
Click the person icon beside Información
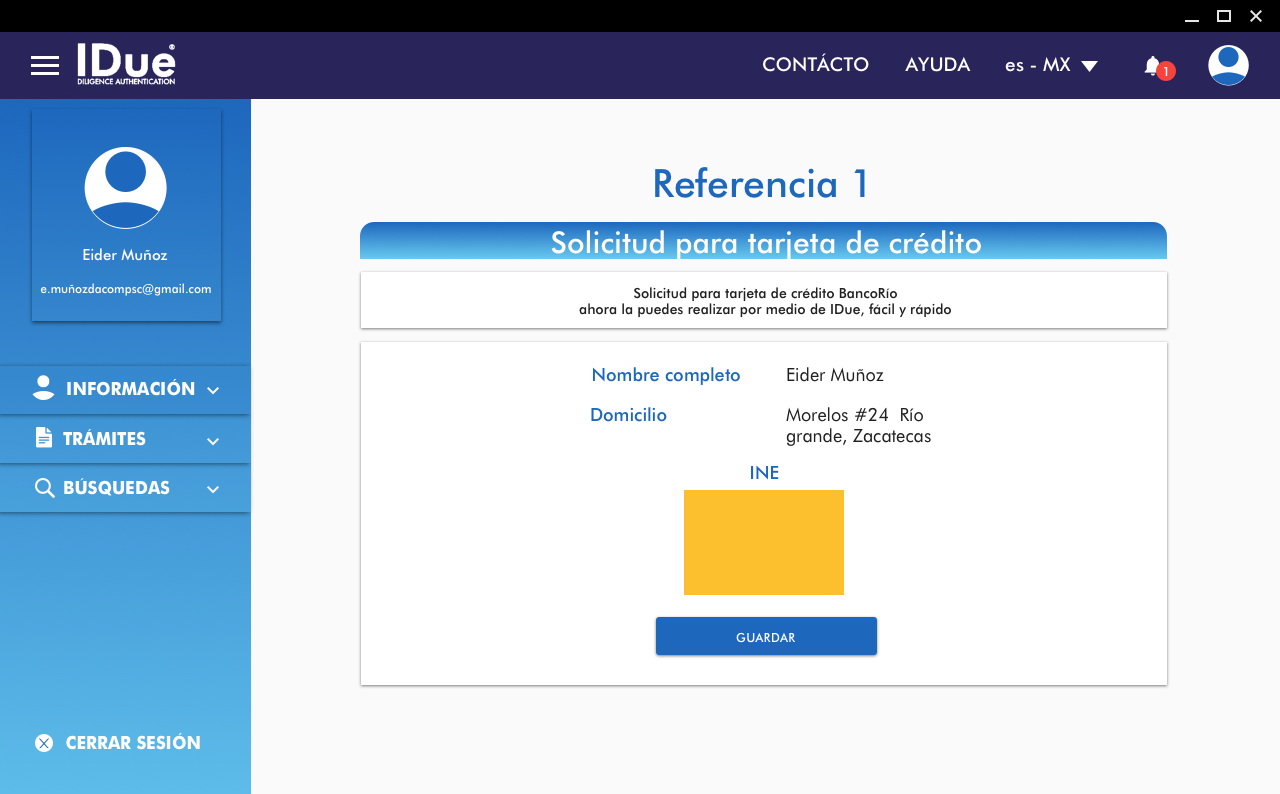coord(43,389)
